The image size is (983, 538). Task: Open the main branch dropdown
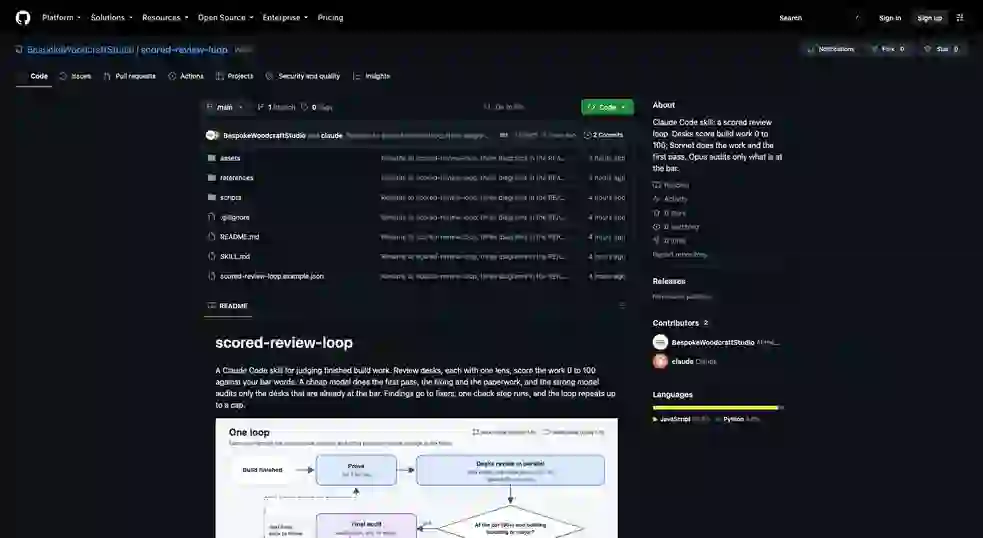pyautogui.click(x=225, y=107)
